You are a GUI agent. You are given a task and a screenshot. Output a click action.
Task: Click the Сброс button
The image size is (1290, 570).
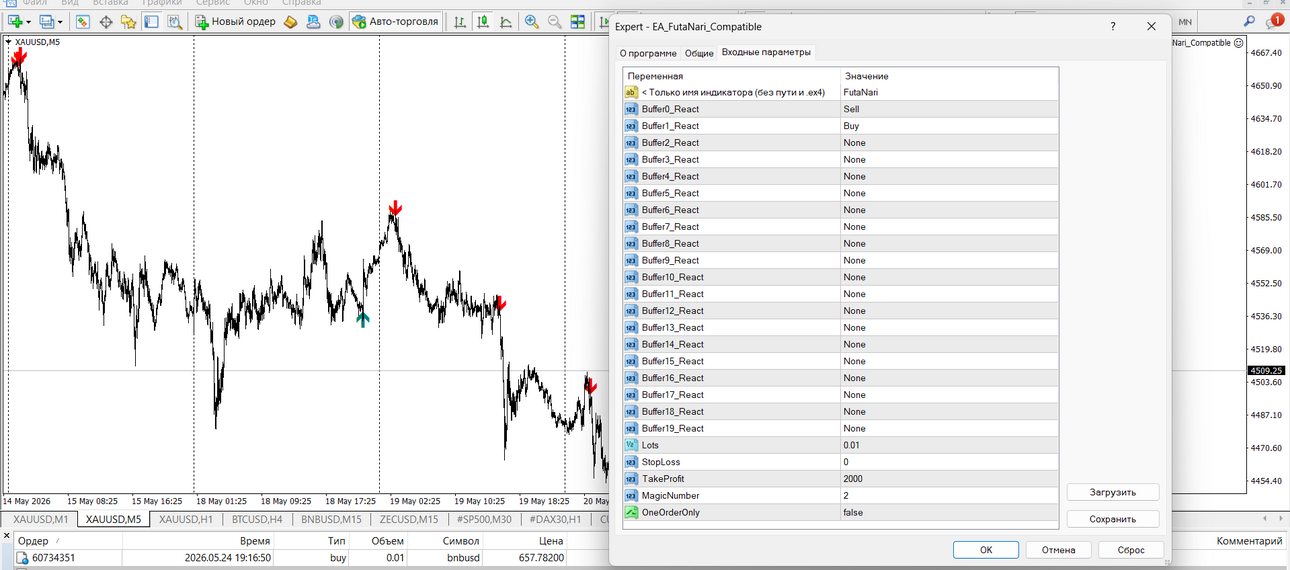click(1131, 549)
